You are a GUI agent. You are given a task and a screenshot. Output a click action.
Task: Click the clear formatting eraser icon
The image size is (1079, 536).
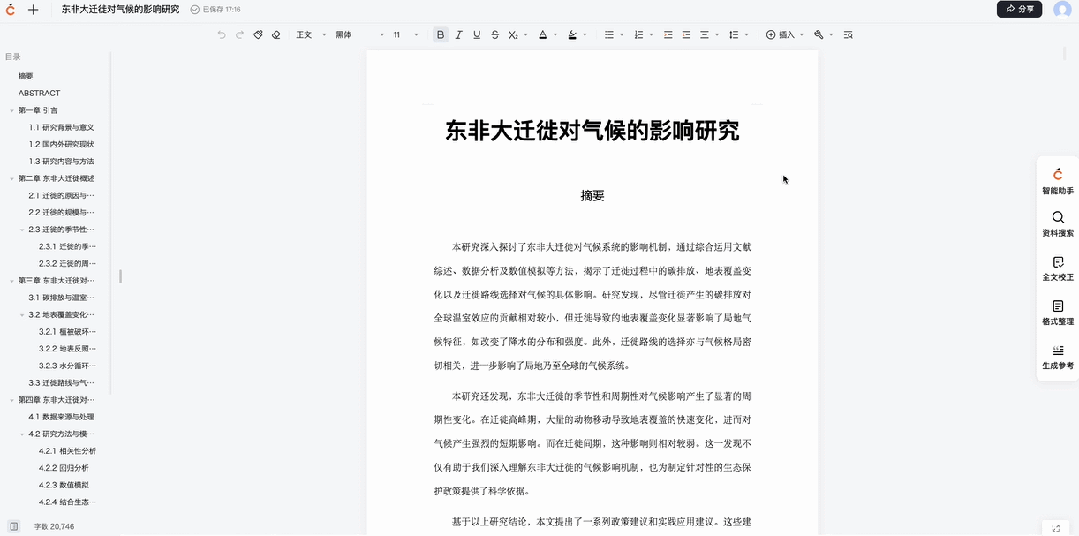[x=276, y=35]
